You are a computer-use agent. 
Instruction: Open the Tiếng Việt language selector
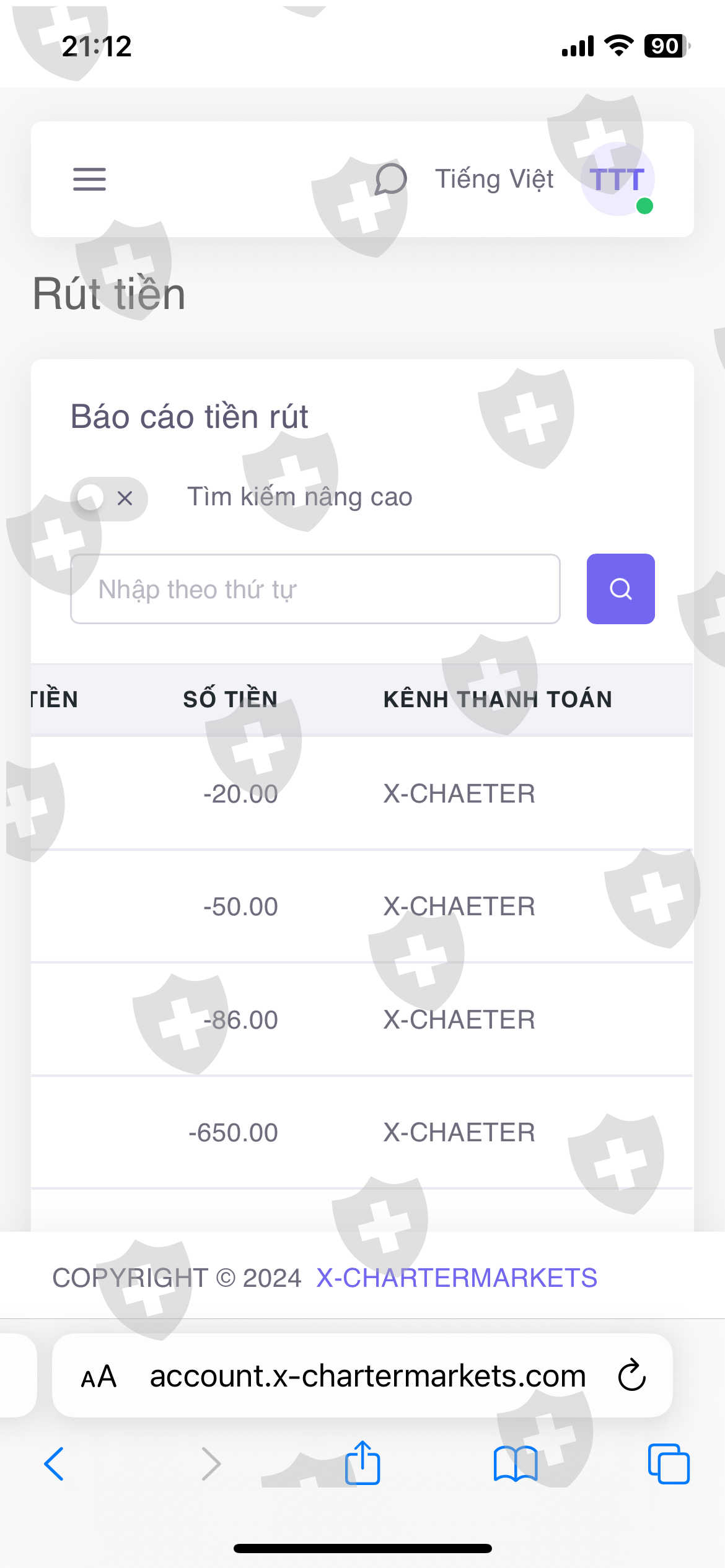(x=494, y=179)
